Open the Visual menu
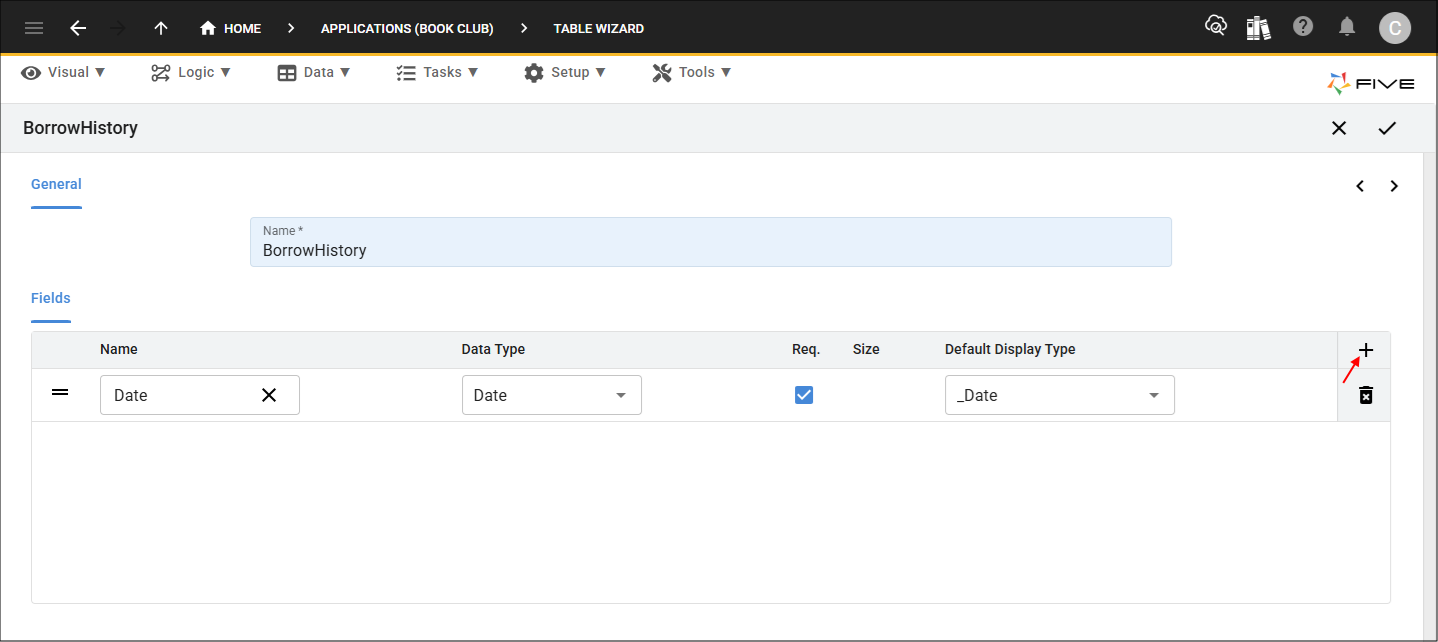Viewport: 1438px width, 642px height. point(63,72)
